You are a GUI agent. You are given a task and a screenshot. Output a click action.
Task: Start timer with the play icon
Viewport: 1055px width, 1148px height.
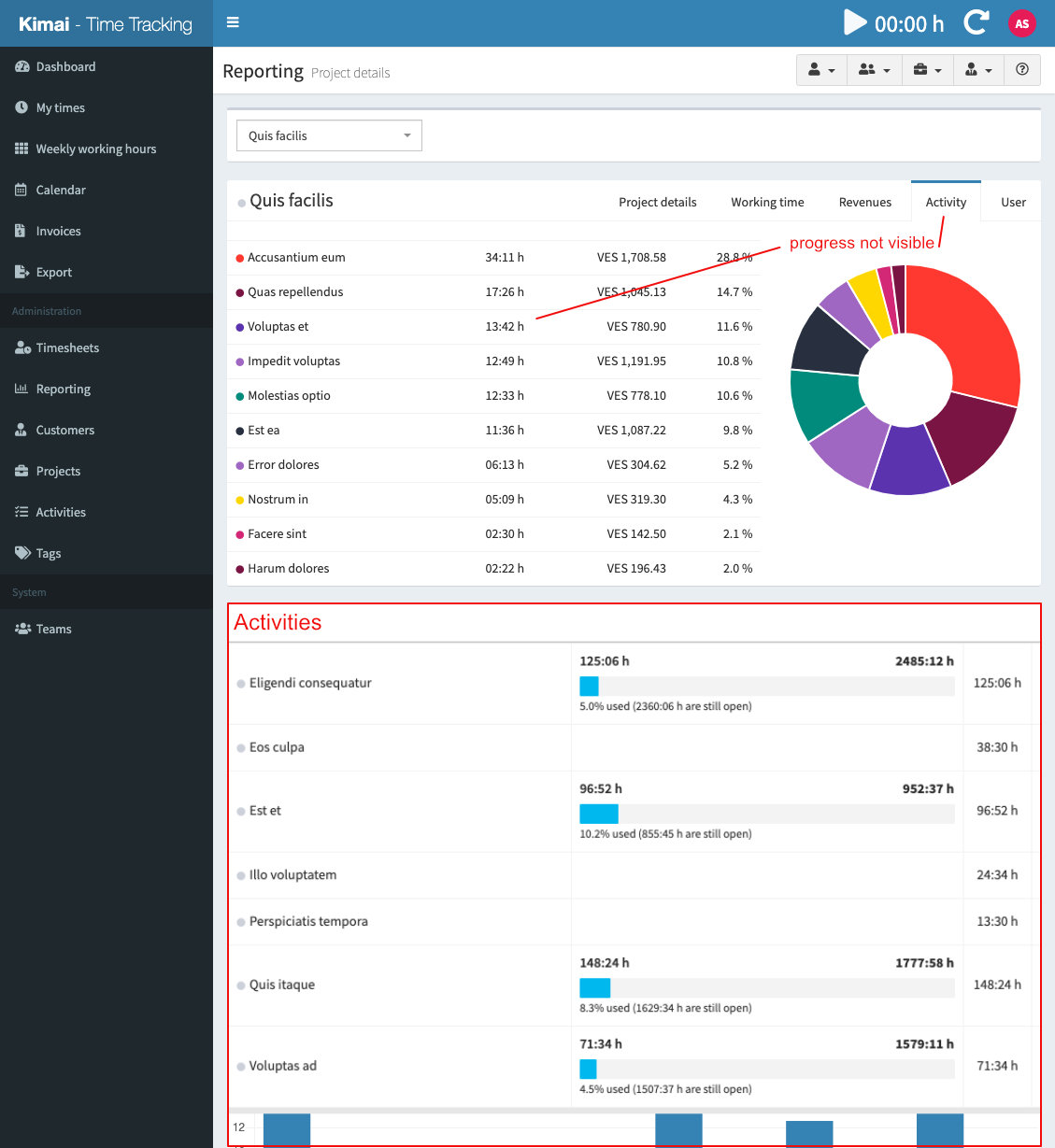(x=854, y=22)
